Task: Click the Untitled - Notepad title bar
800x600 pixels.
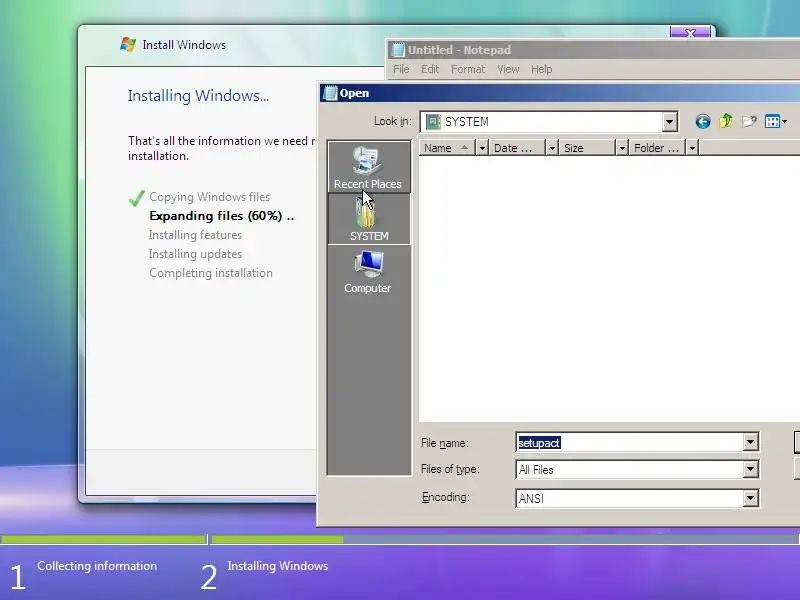Action: coord(593,50)
